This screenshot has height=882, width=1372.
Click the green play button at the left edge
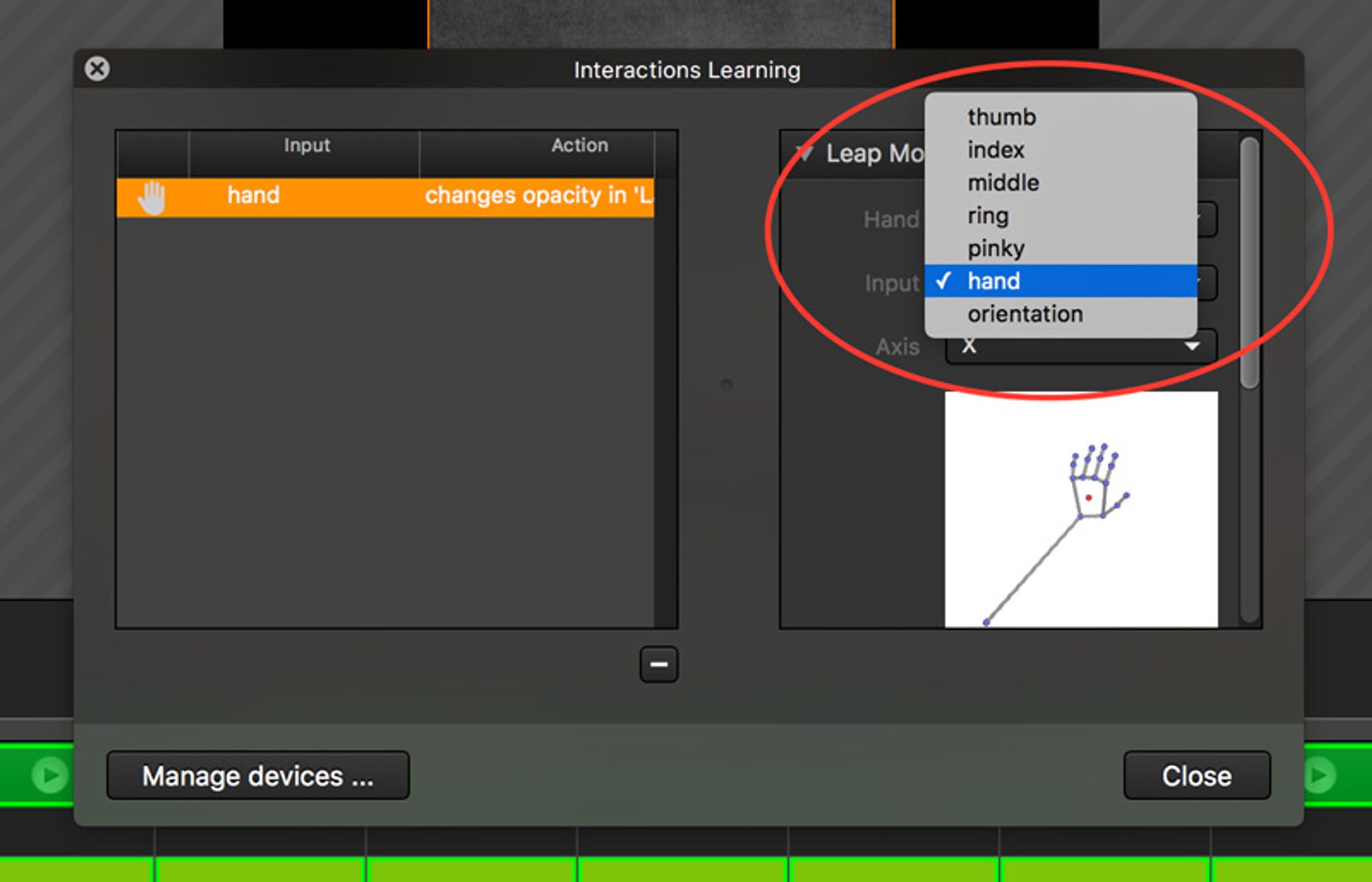tap(50, 775)
